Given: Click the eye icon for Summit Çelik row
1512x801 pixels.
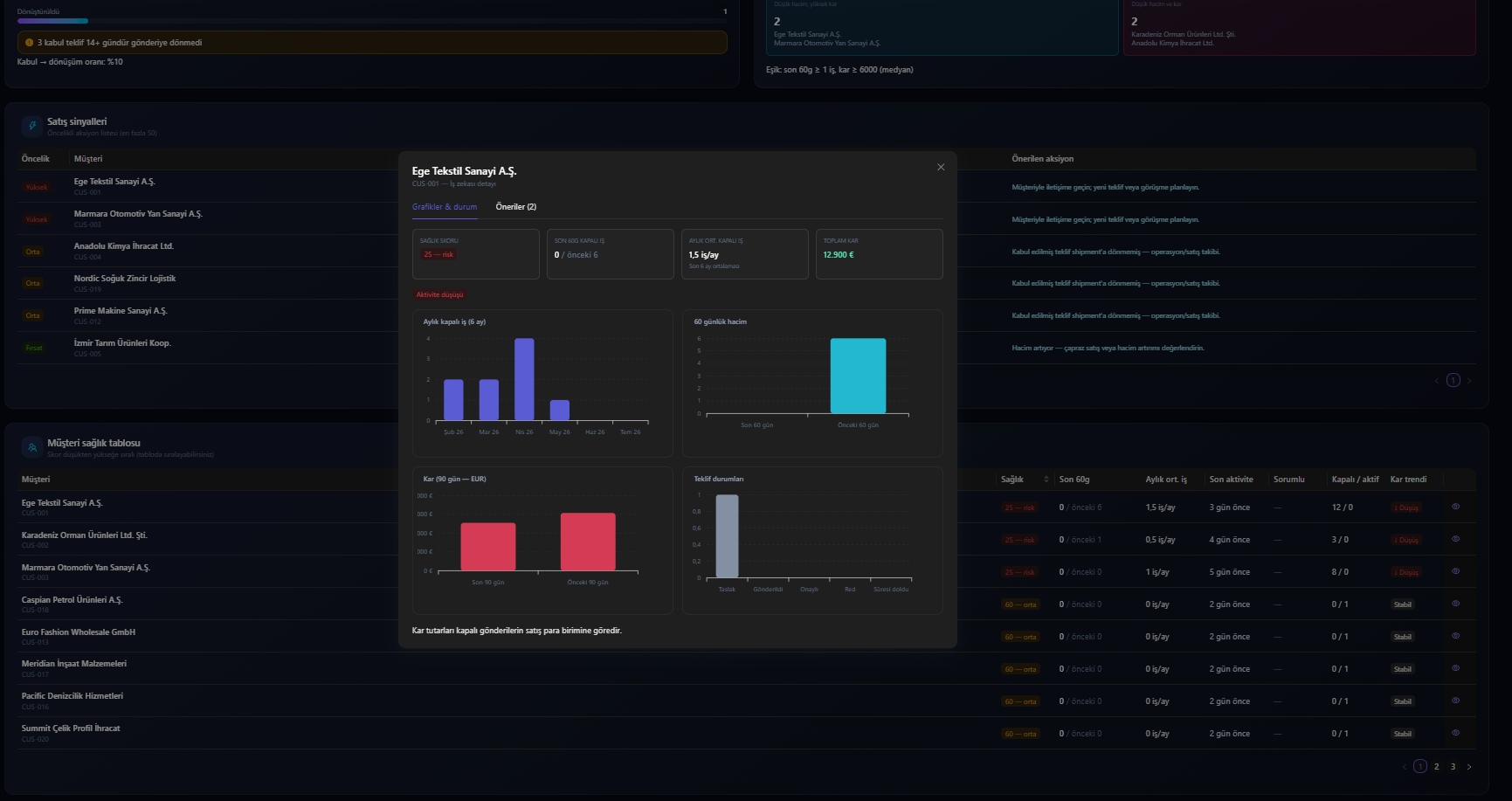Looking at the screenshot, I should coord(1455,733).
